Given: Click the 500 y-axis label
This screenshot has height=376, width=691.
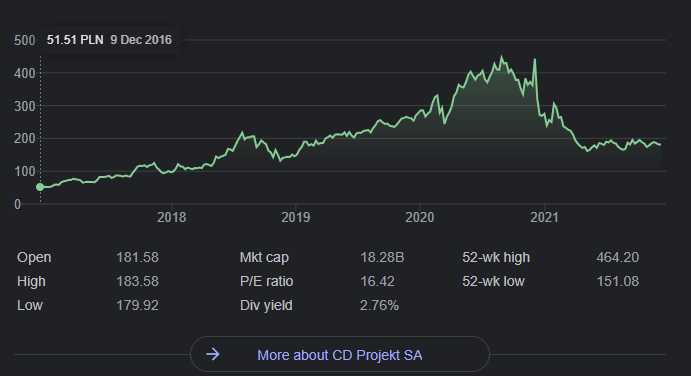Looking at the screenshot, I should (x=24, y=41).
